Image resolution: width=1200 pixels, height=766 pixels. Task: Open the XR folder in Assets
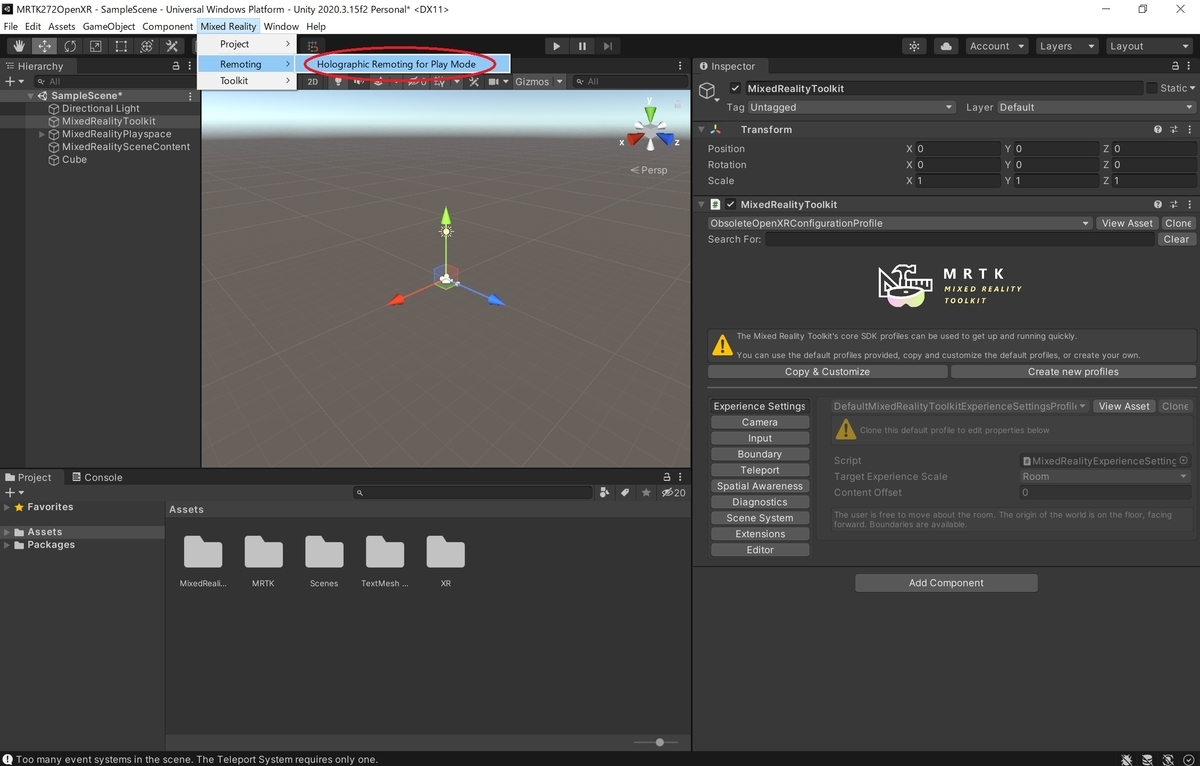tap(446, 560)
